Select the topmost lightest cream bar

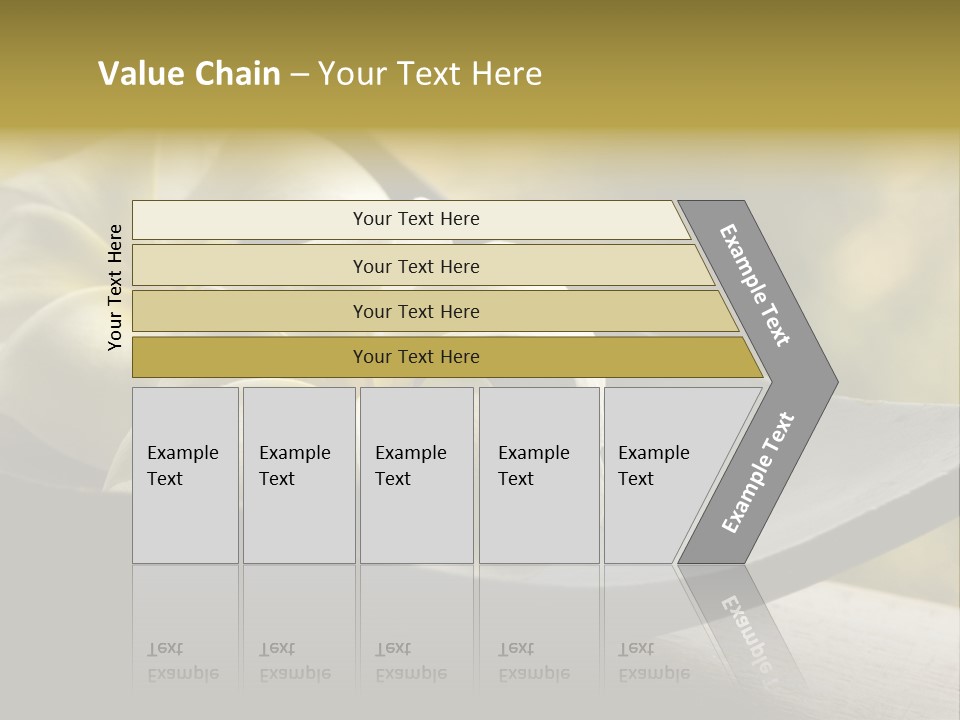(415, 219)
